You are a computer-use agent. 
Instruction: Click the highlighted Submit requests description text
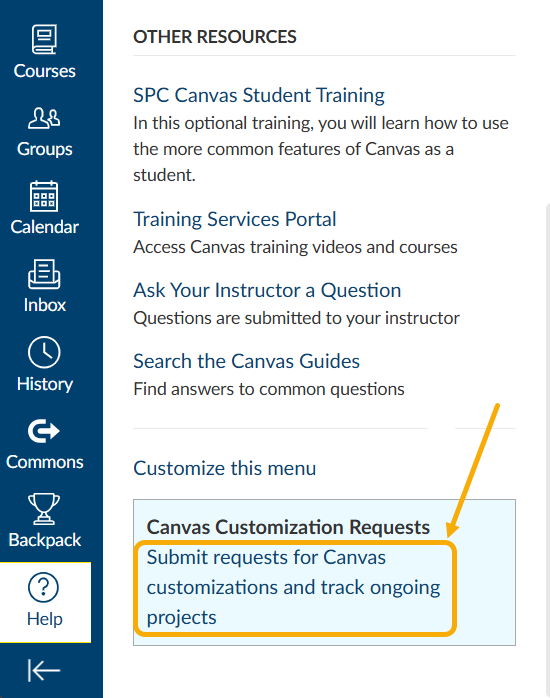click(294, 588)
